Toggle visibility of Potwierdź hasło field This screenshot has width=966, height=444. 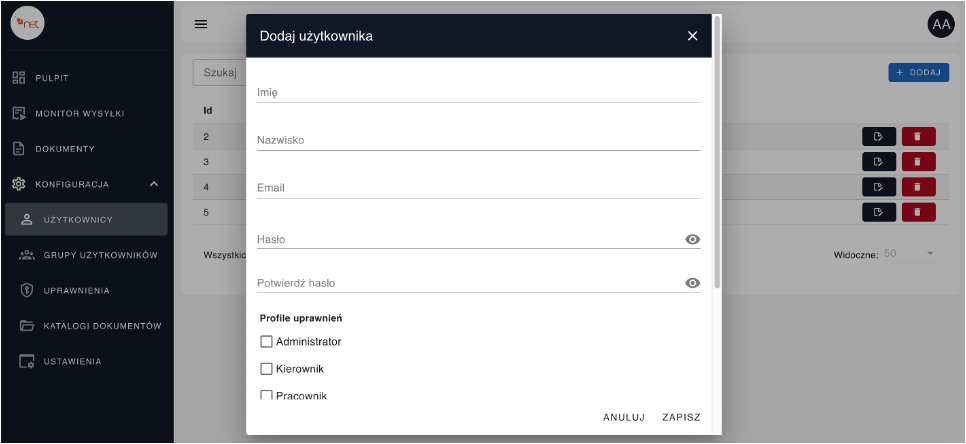(x=692, y=283)
